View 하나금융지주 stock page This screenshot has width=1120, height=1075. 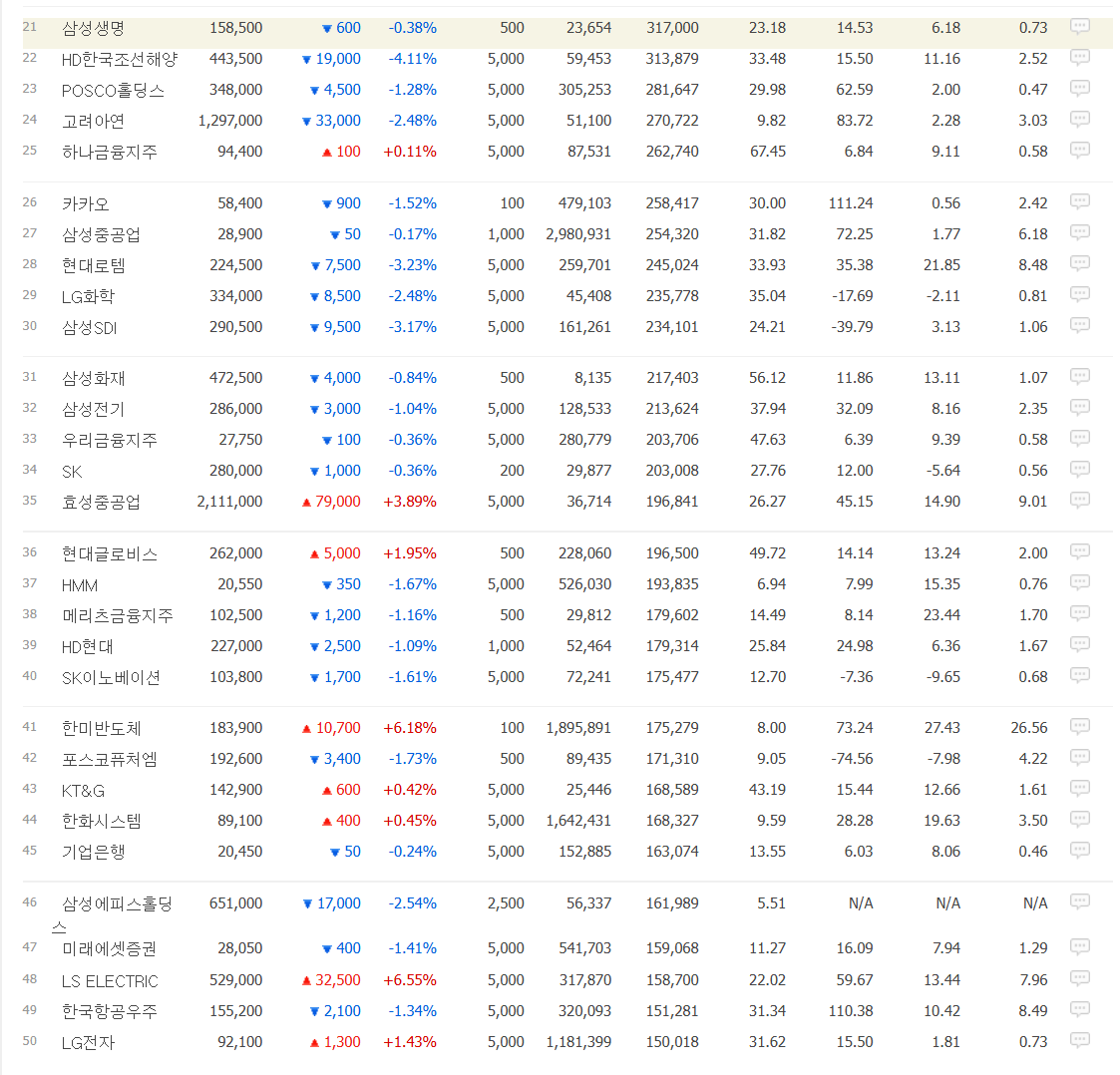coord(110,152)
